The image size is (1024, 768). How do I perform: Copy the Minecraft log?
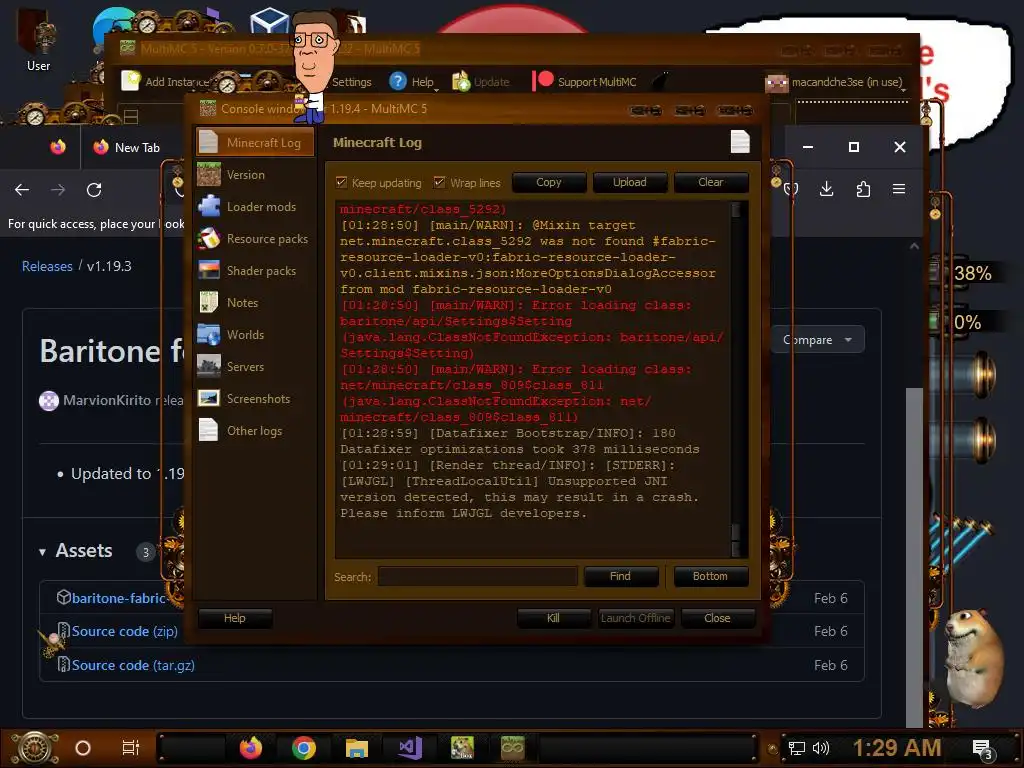tap(549, 182)
